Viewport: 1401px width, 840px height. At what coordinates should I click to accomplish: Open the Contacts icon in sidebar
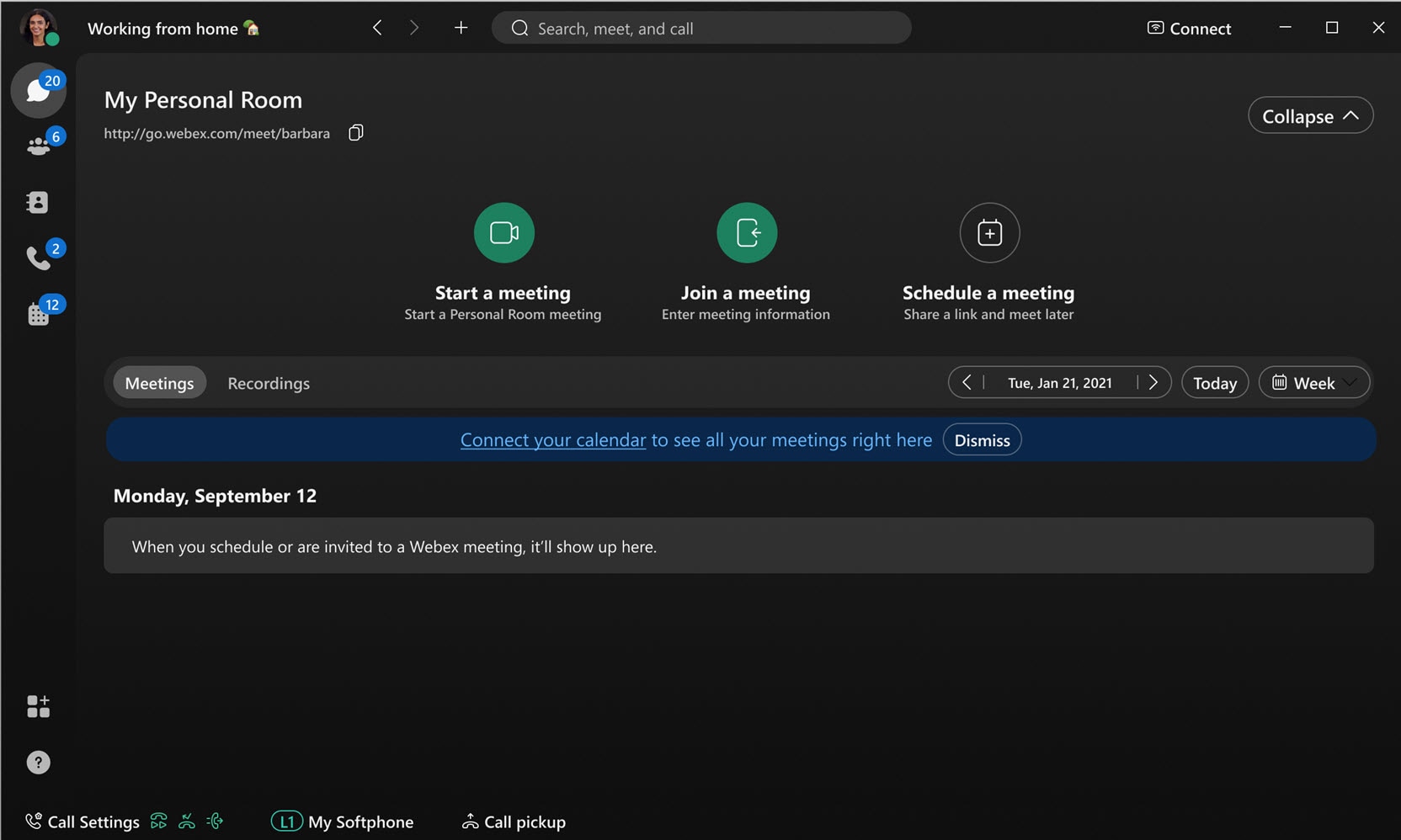[x=38, y=202]
